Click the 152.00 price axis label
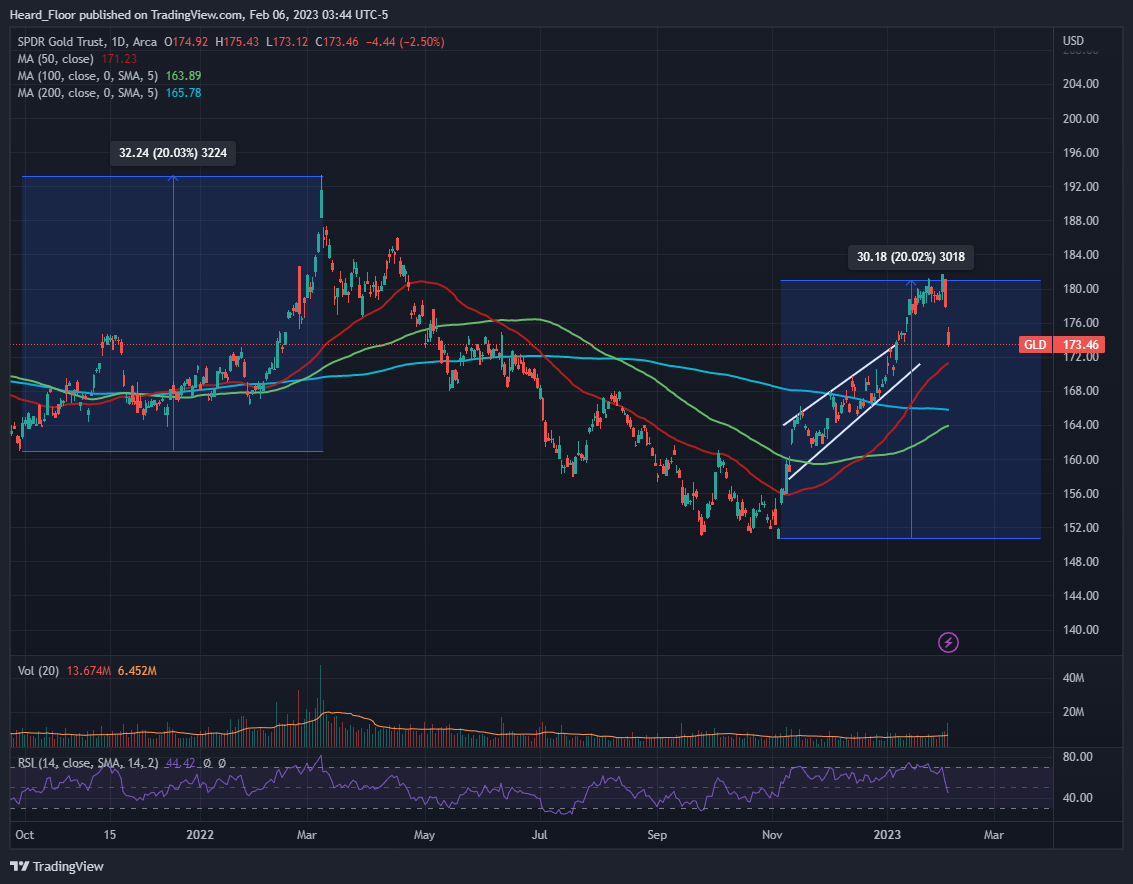This screenshot has width=1133, height=884. [x=1080, y=528]
